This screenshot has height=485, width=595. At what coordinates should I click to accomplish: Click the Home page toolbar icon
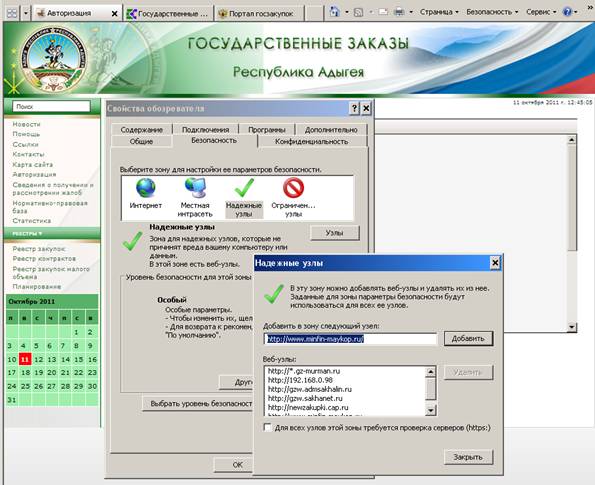(x=334, y=12)
